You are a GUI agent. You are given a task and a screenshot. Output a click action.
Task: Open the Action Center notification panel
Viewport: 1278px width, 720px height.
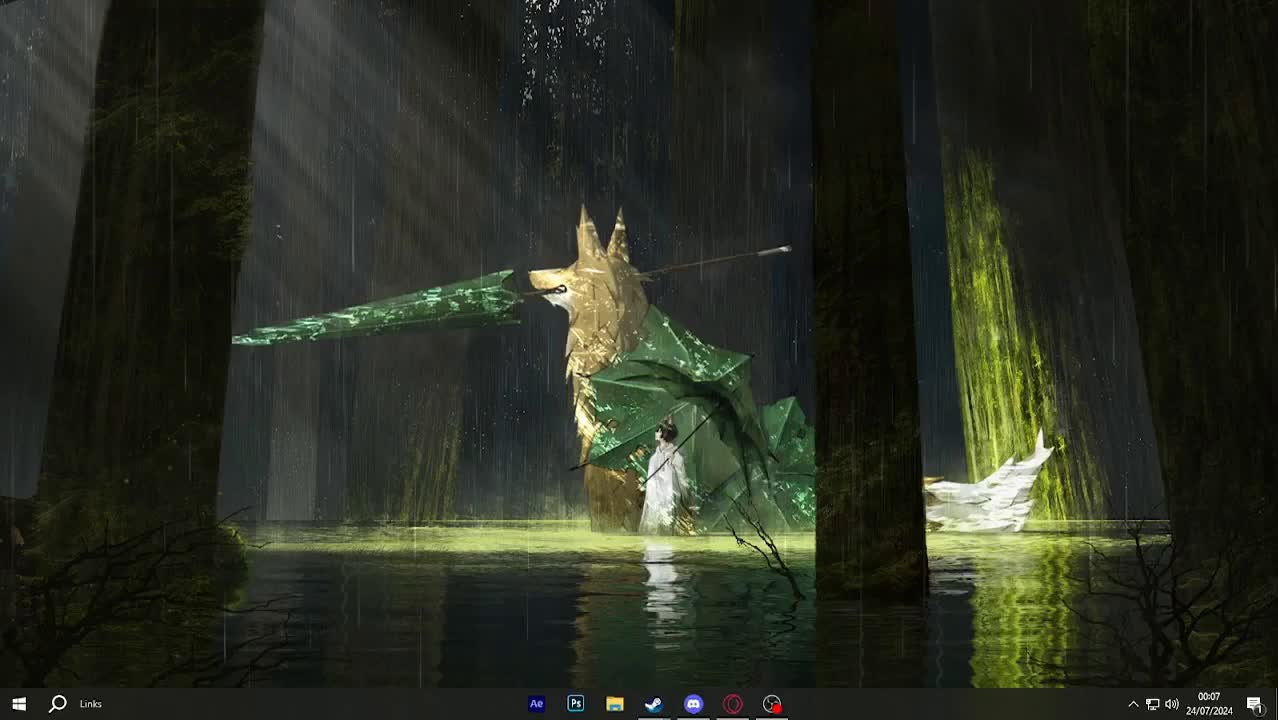(1253, 703)
